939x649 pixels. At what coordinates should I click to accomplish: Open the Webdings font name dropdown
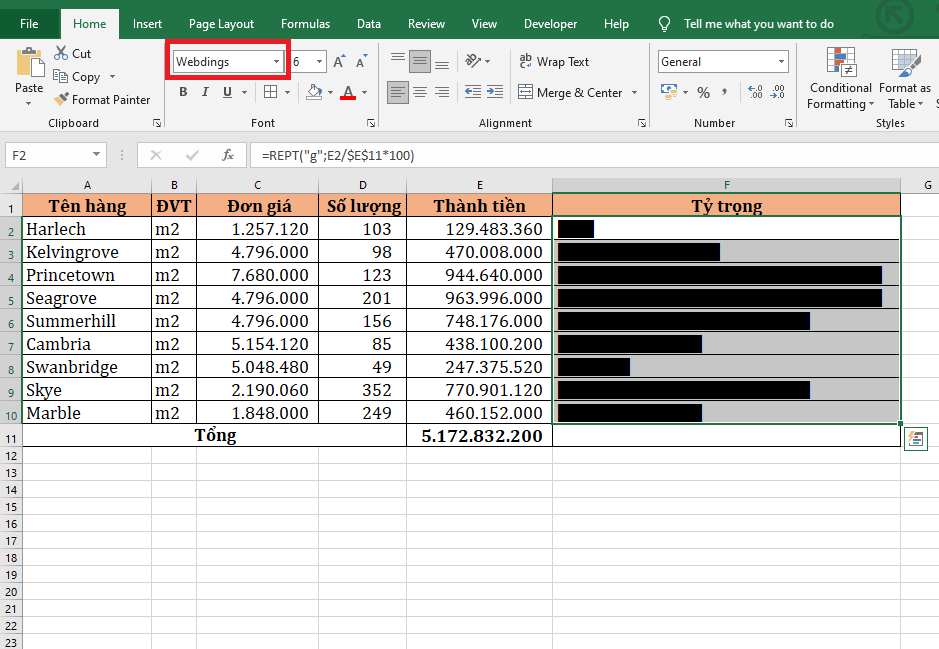point(276,62)
